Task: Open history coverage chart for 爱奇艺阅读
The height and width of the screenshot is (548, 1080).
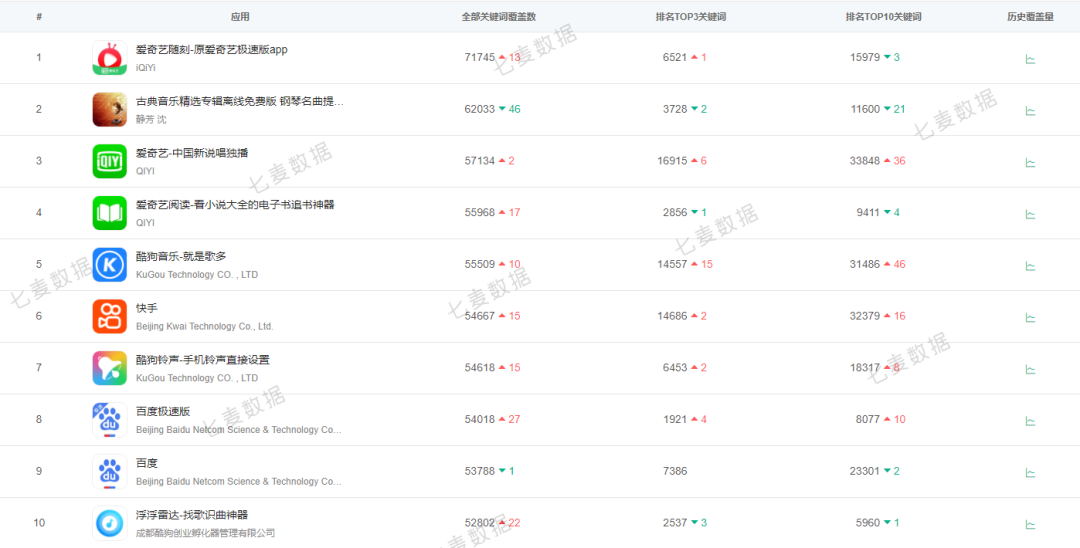Action: coord(1030,214)
